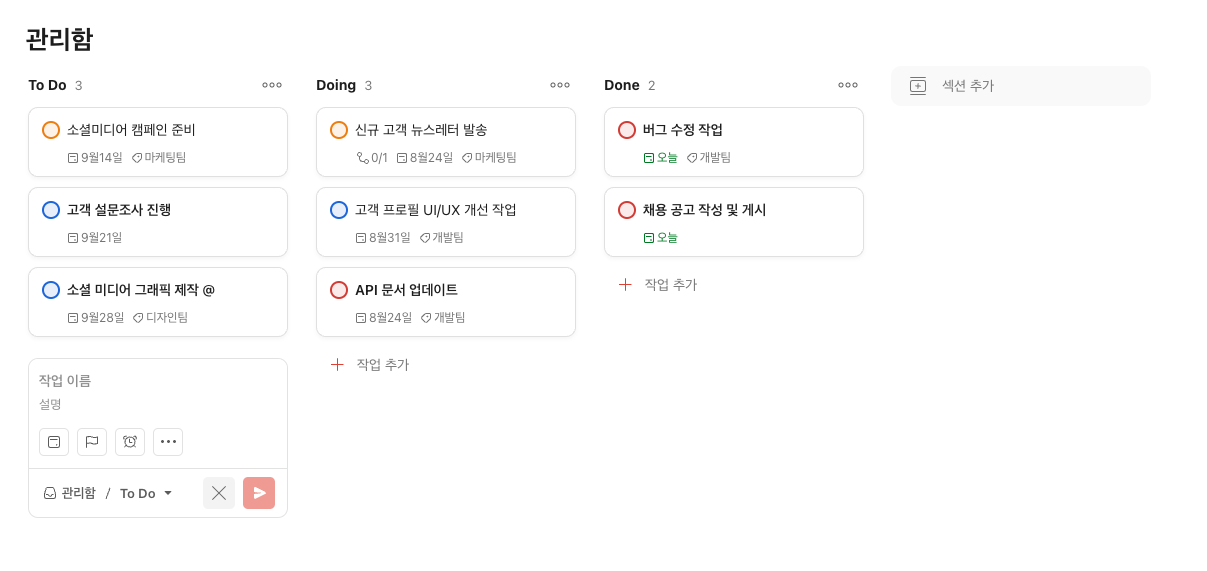This screenshot has height=571, width=1207.
Task: Click the 마케팅팀 label on newsletter task
Action: coord(490,158)
